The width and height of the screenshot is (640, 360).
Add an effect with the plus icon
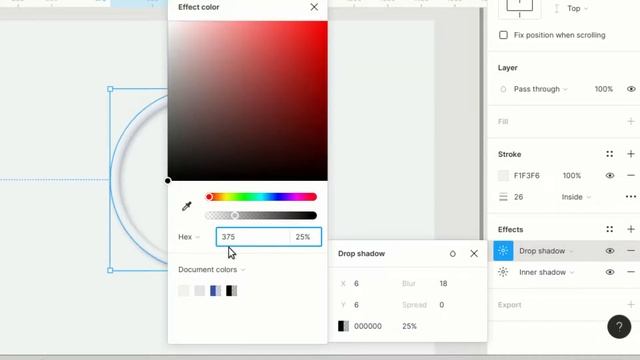point(631,229)
